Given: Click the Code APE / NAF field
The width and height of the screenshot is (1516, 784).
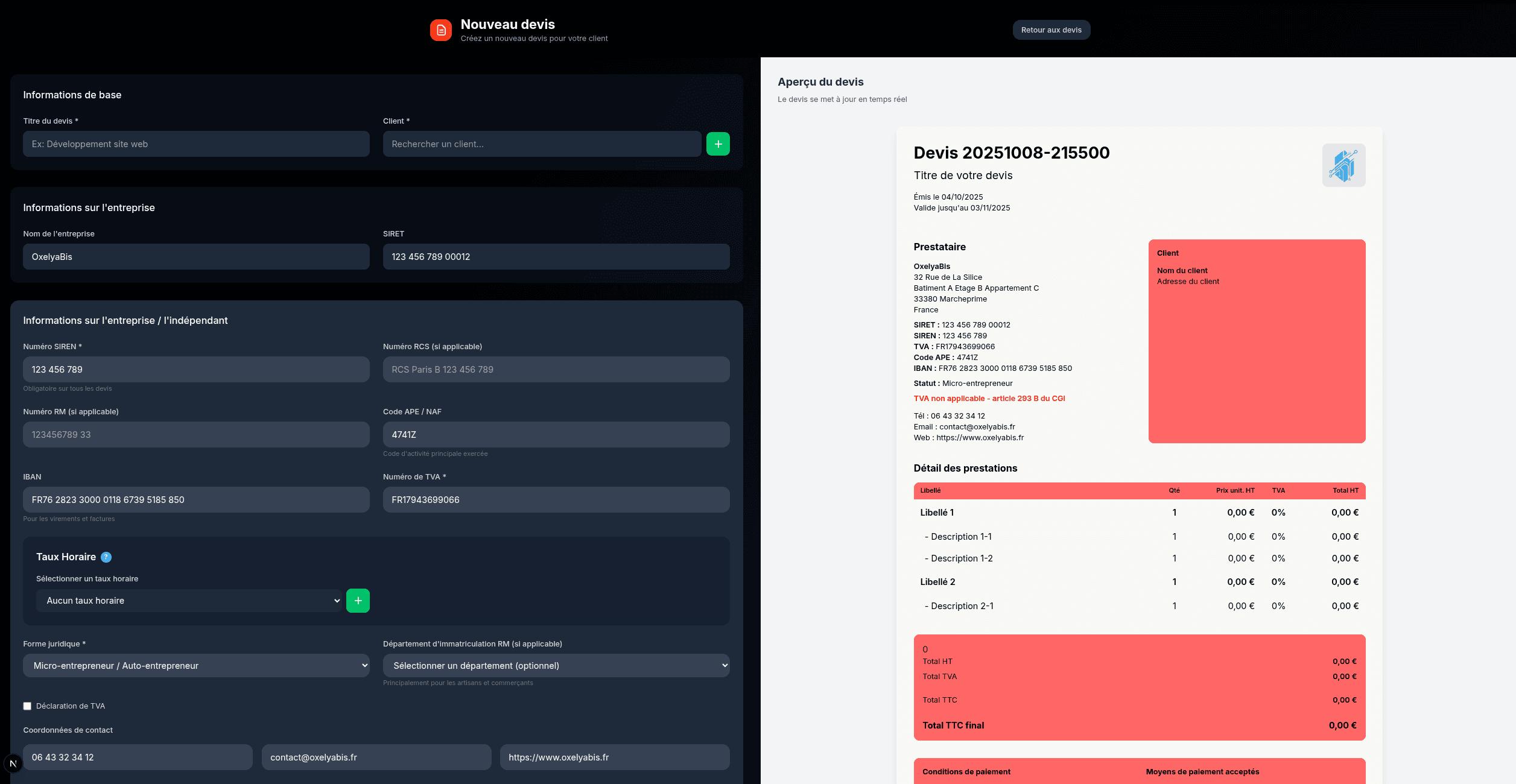Looking at the screenshot, I should pyautogui.click(x=556, y=435).
